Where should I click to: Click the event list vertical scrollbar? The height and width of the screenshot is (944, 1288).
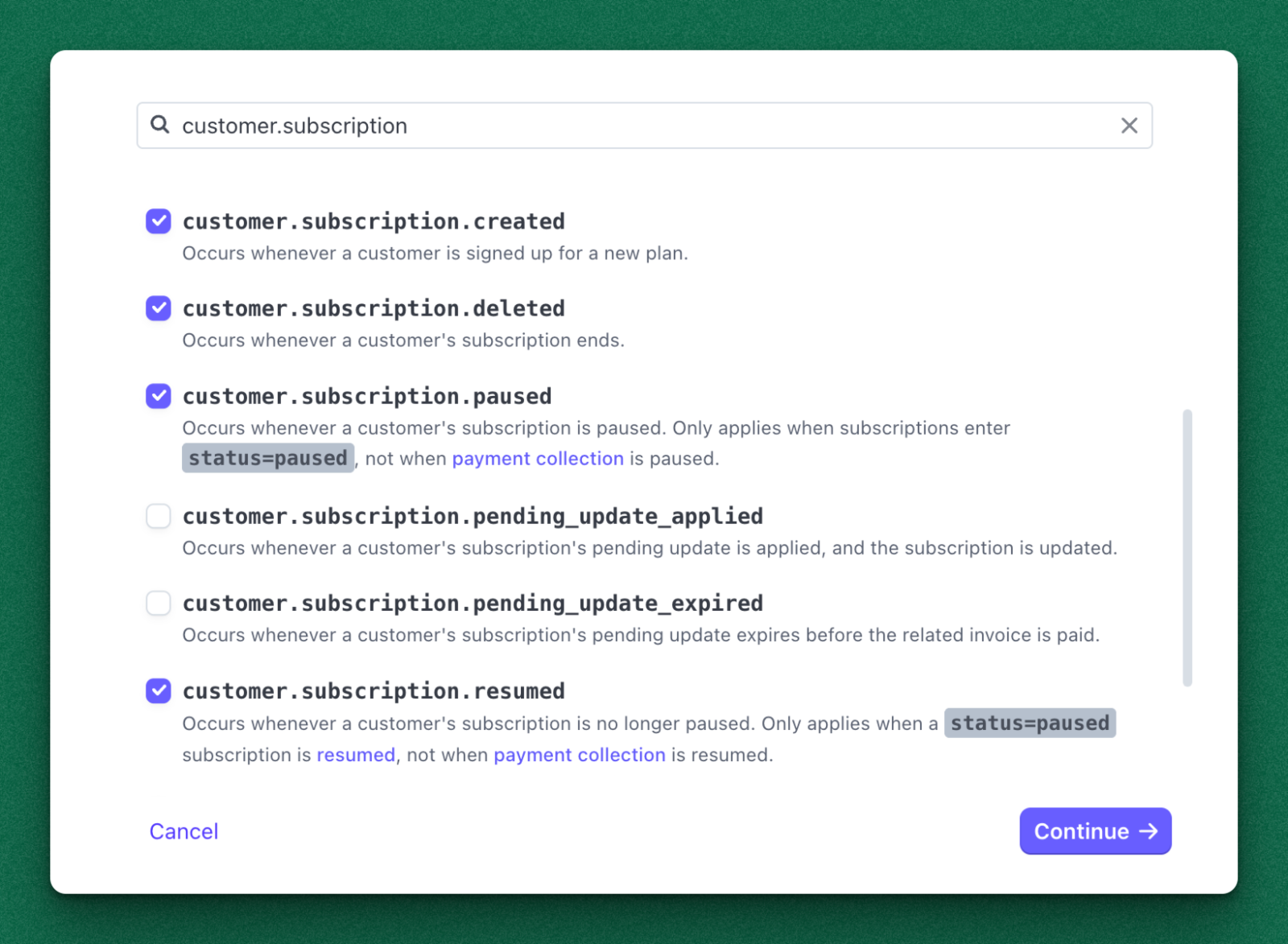click(x=1187, y=547)
